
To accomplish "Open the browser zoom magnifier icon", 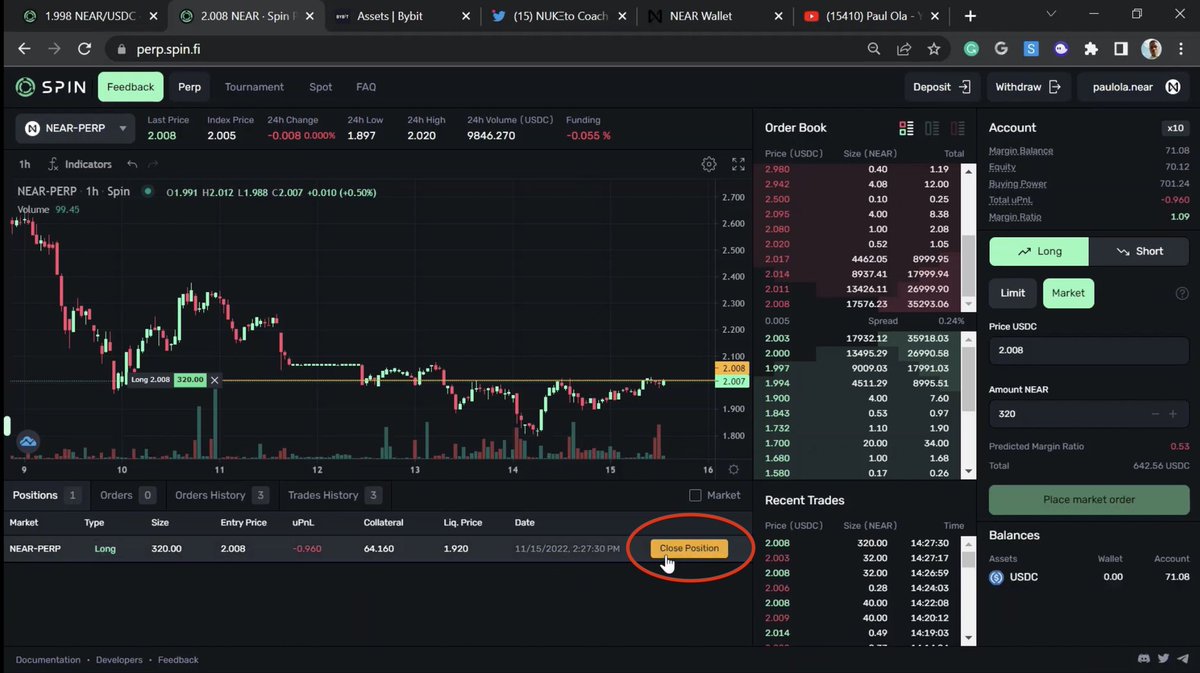I will coord(874,48).
